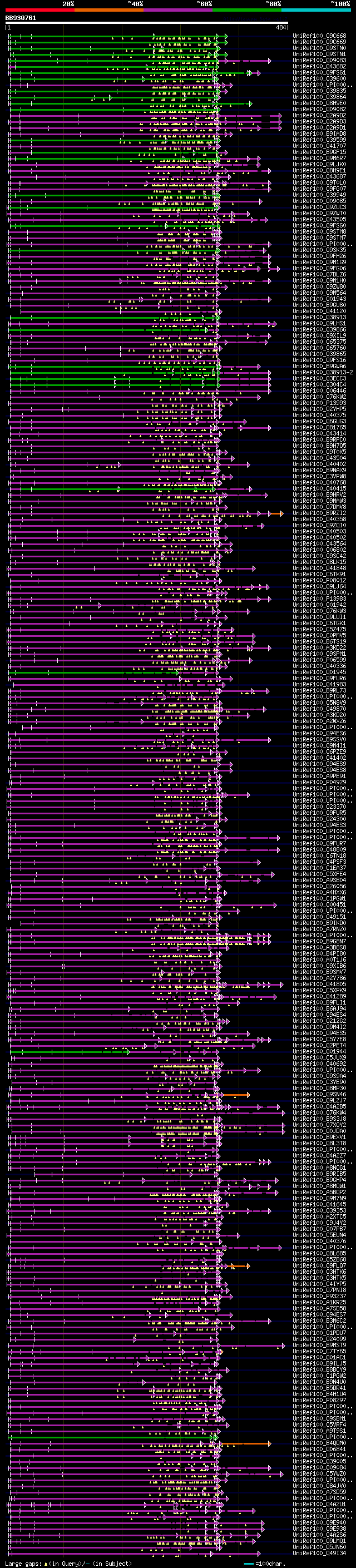Open hit UniRef100_Q9FSG1

pyautogui.click(x=319, y=72)
